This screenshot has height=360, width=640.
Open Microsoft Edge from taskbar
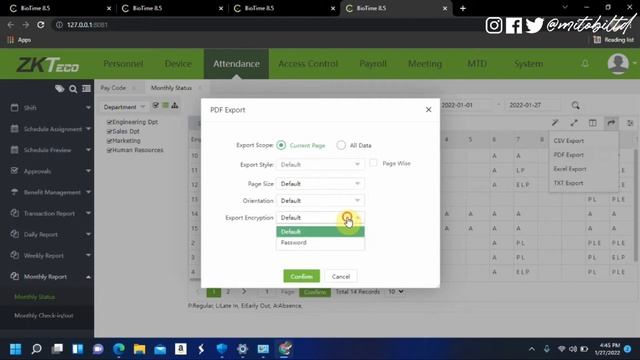[x=119, y=349]
